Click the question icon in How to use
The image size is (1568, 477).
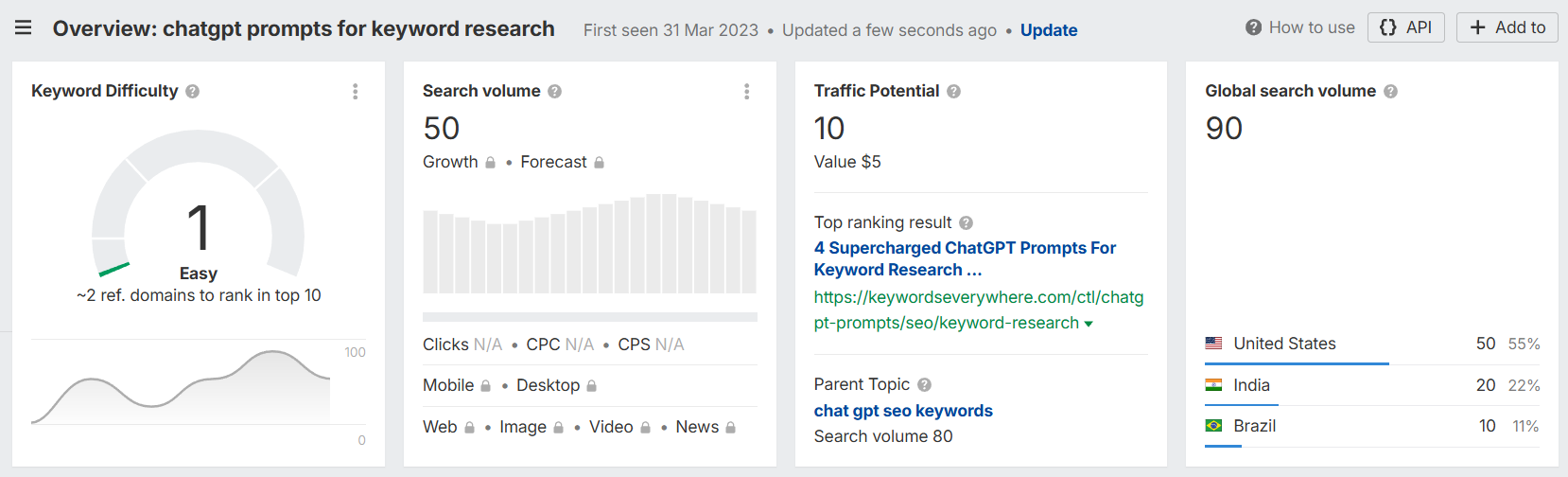coord(1254,27)
